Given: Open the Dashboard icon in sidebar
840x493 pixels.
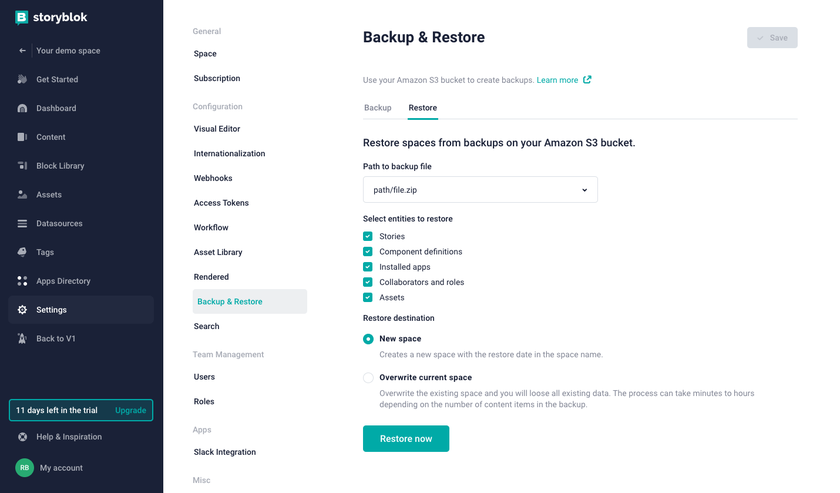Looking at the screenshot, I should 22,108.
